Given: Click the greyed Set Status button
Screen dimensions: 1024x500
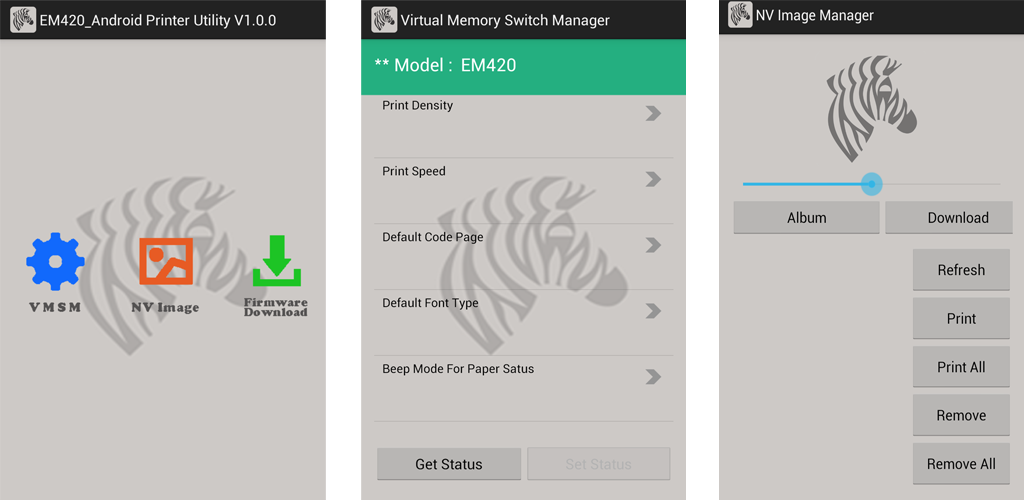Looking at the screenshot, I should (598, 464).
